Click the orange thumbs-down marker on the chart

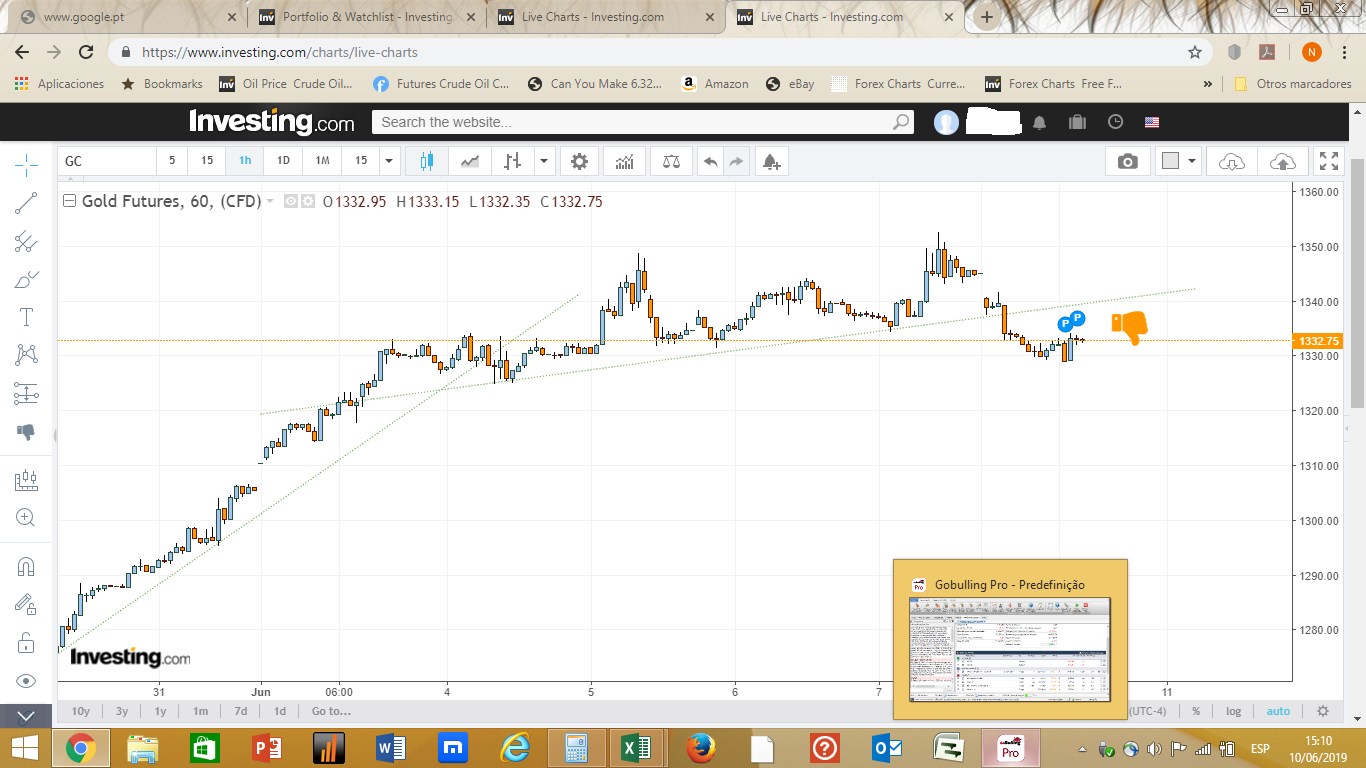tap(1129, 327)
